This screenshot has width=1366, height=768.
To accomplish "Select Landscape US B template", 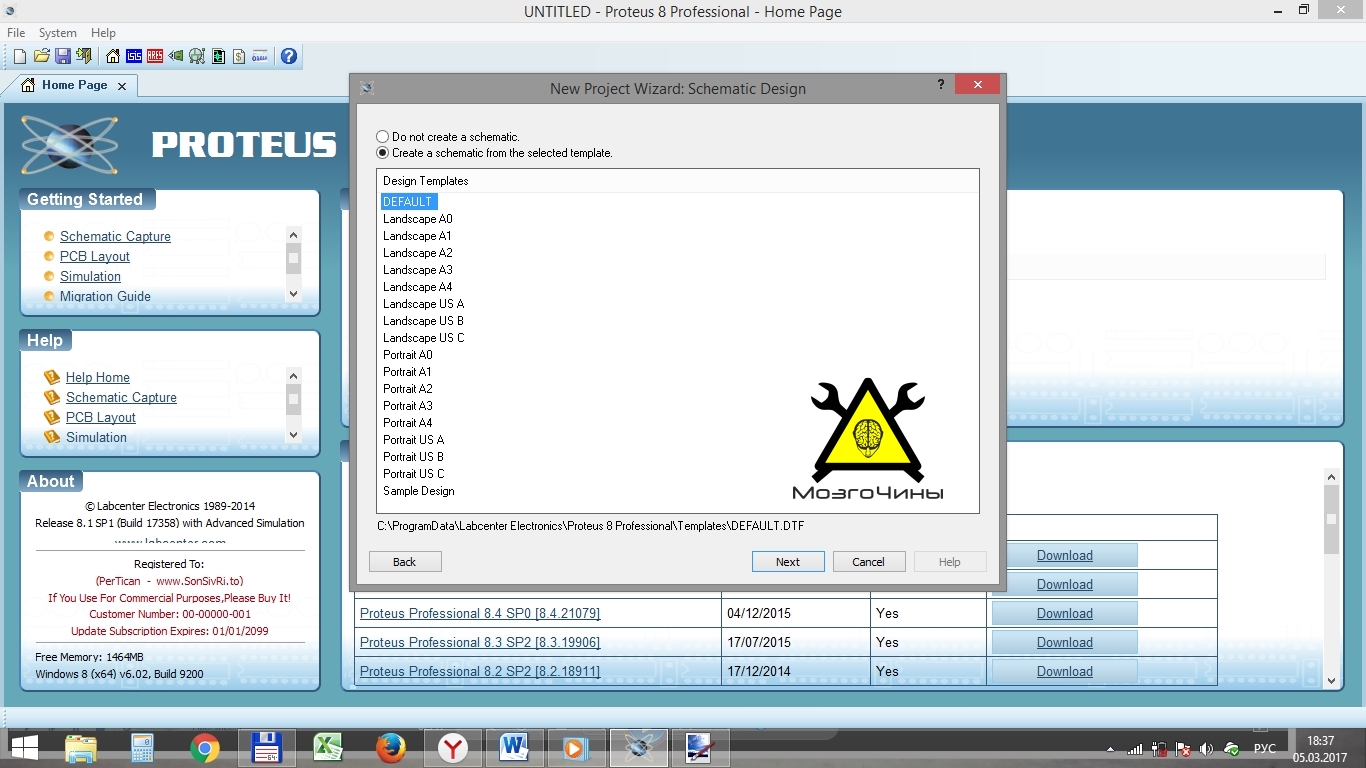I will (x=424, y=321).
